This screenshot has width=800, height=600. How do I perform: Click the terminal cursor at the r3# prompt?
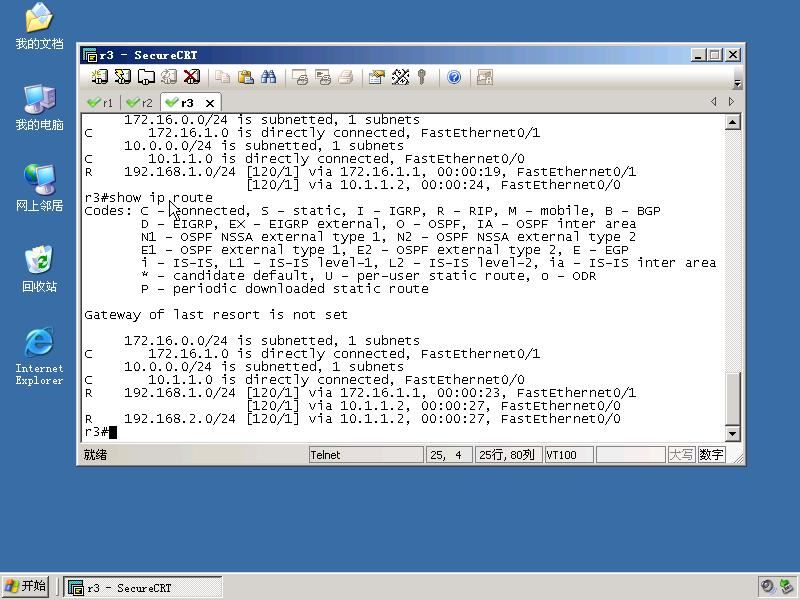[x=113, y=432]
